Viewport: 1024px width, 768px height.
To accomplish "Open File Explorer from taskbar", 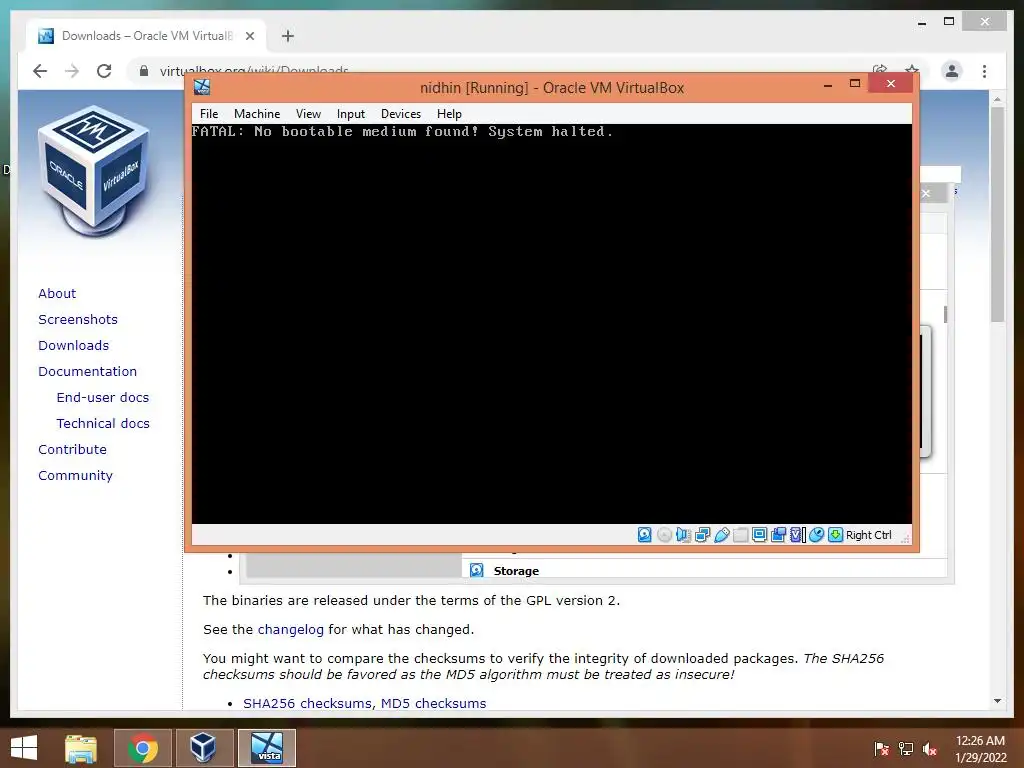I will [81, 748].
